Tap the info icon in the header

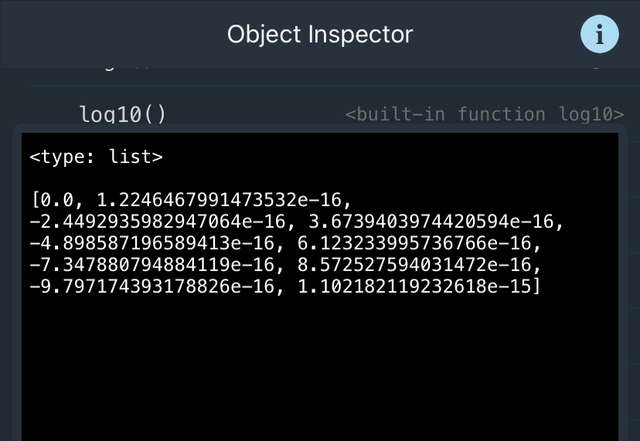[x=599, y=35]
